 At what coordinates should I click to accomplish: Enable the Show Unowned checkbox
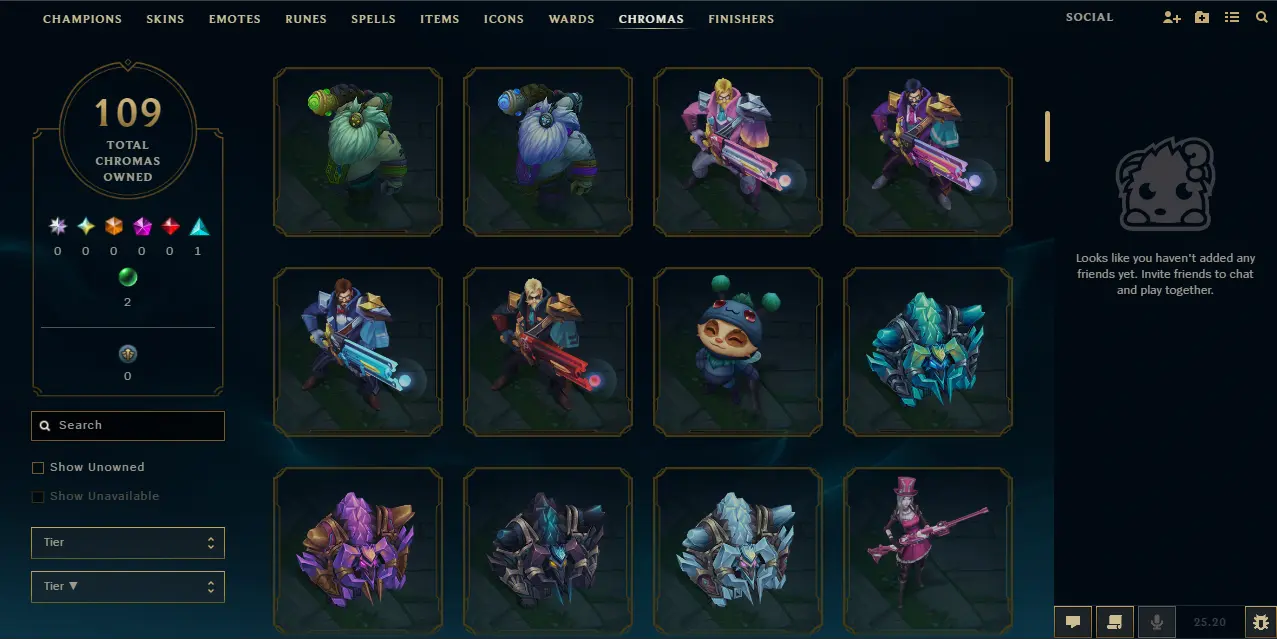pyautogui.click(x=38, y=467)
